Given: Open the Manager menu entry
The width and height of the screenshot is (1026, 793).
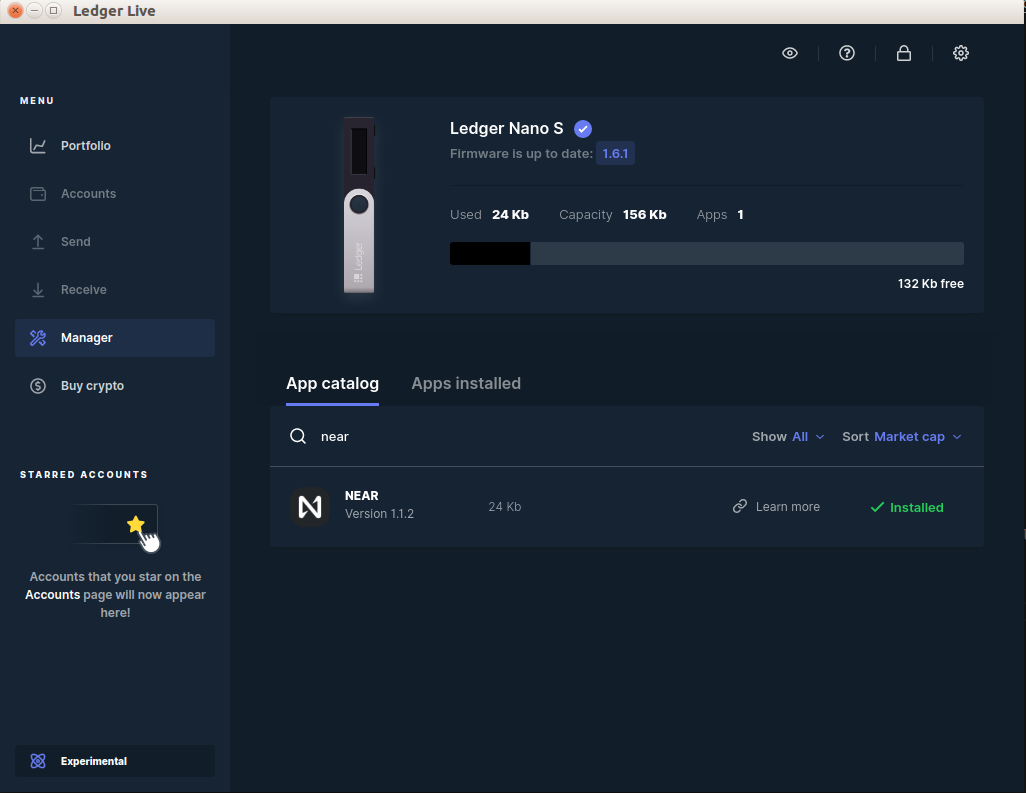Looking at the screenshot, I should [115, 338].
